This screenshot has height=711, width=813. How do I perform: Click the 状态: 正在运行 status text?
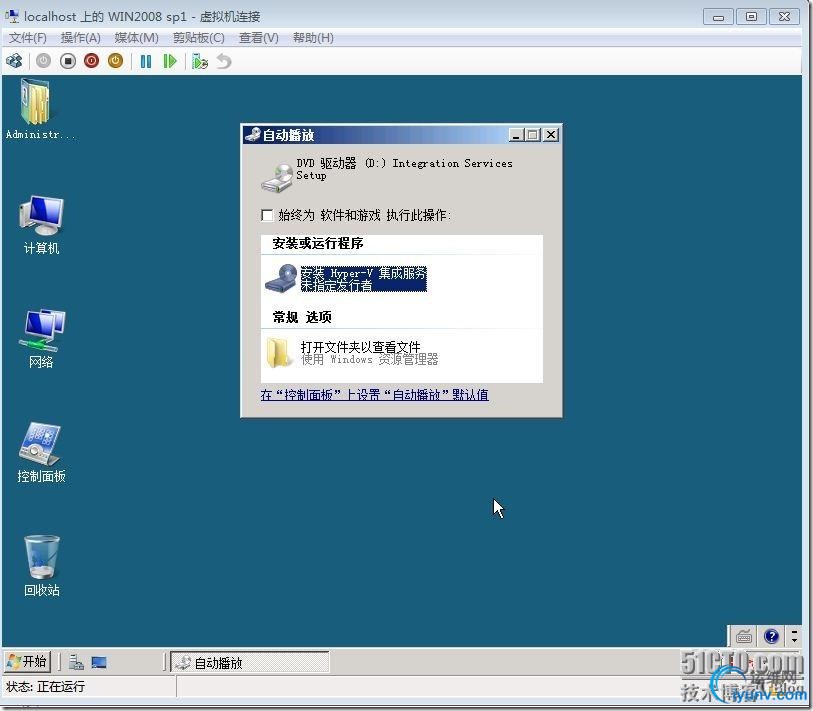point(46,687)
